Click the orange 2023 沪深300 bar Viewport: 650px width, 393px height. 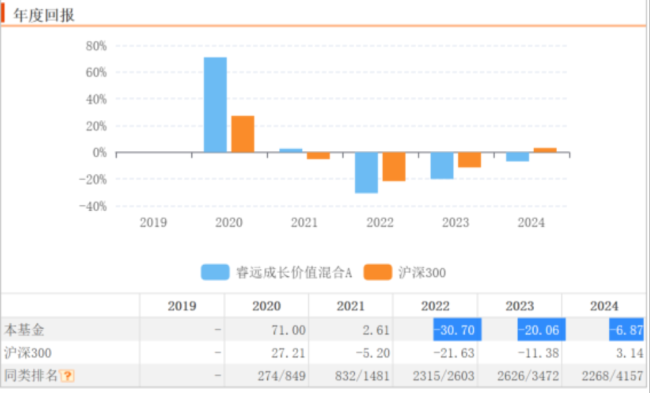coord(469,160)
